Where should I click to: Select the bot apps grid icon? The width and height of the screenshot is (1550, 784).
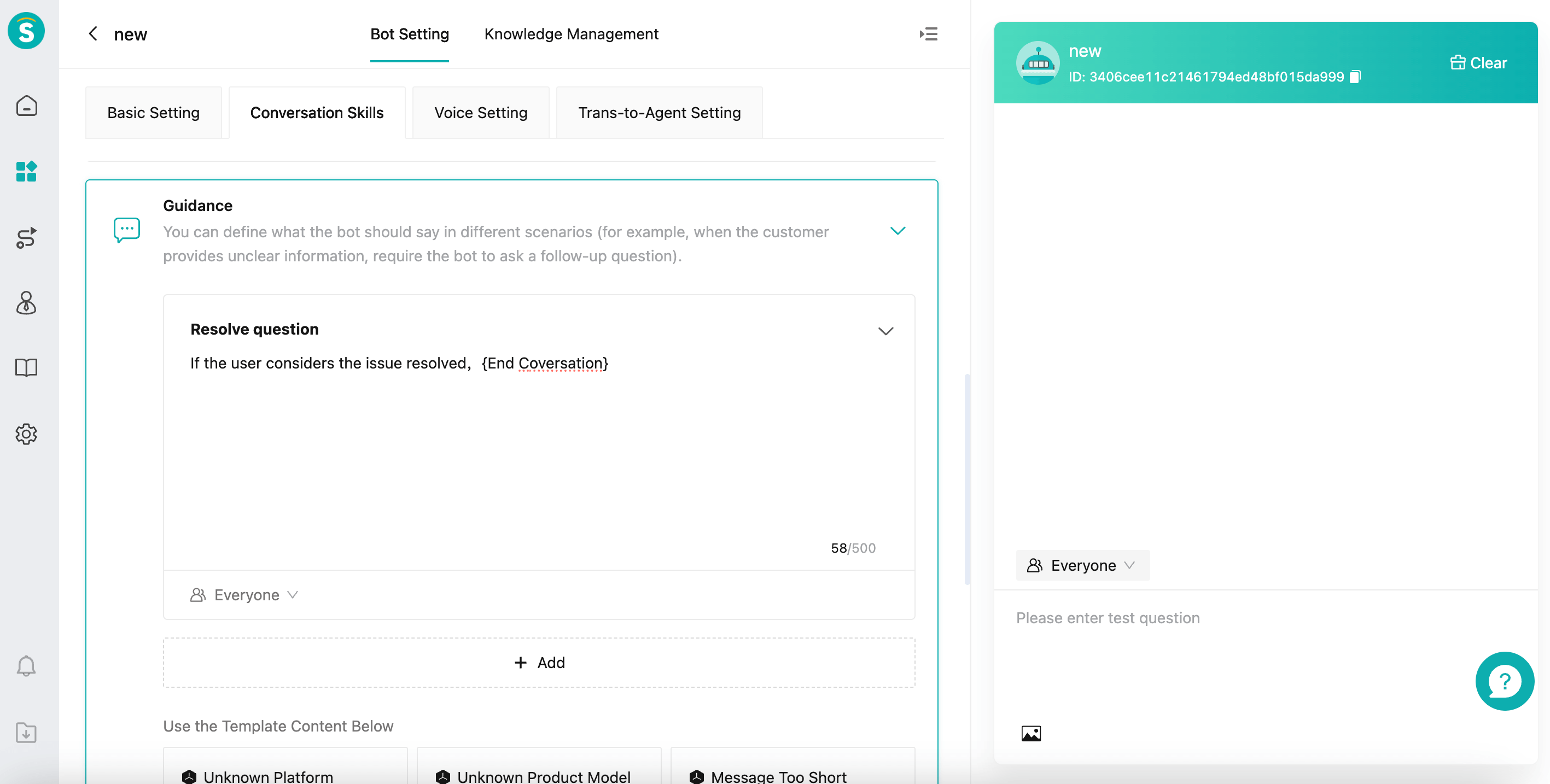point(26,172)
